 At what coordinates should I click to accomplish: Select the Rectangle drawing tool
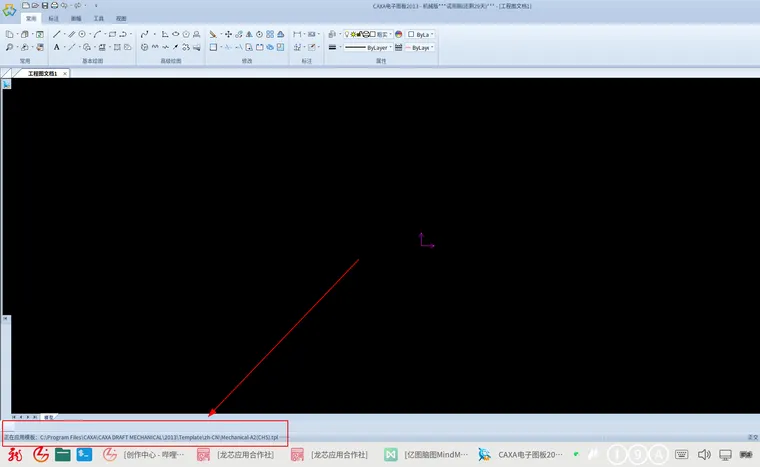pos(112,34)
